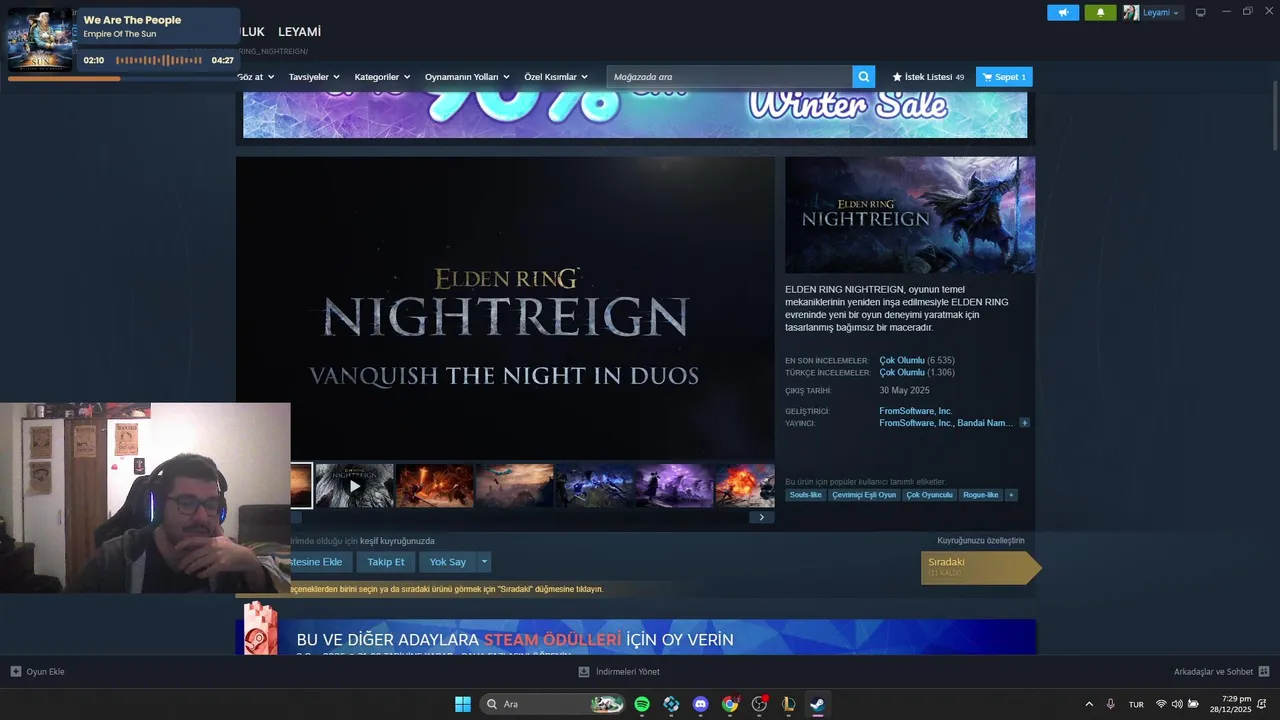This screenshot has height=720, width=1280.
Task: Click the microphone tray icon
Action: (x=1110, y=704)
